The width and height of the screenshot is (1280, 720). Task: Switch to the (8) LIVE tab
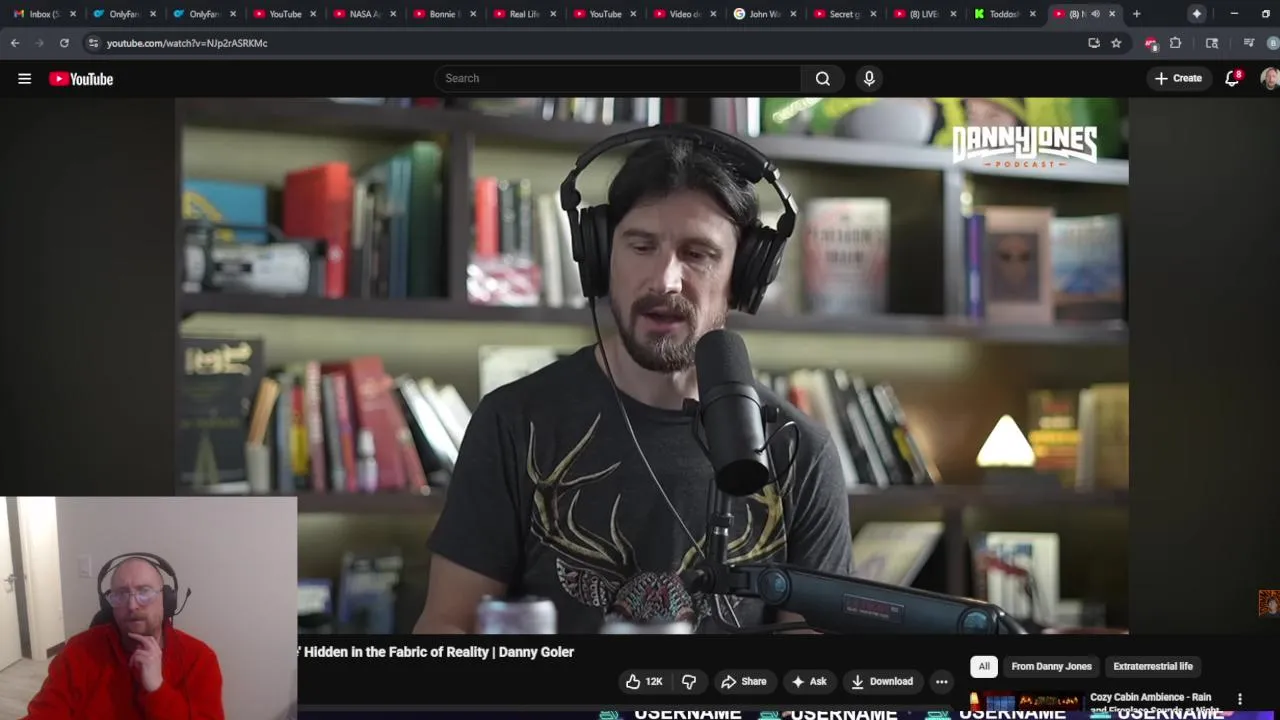click(x=924, y=14)
